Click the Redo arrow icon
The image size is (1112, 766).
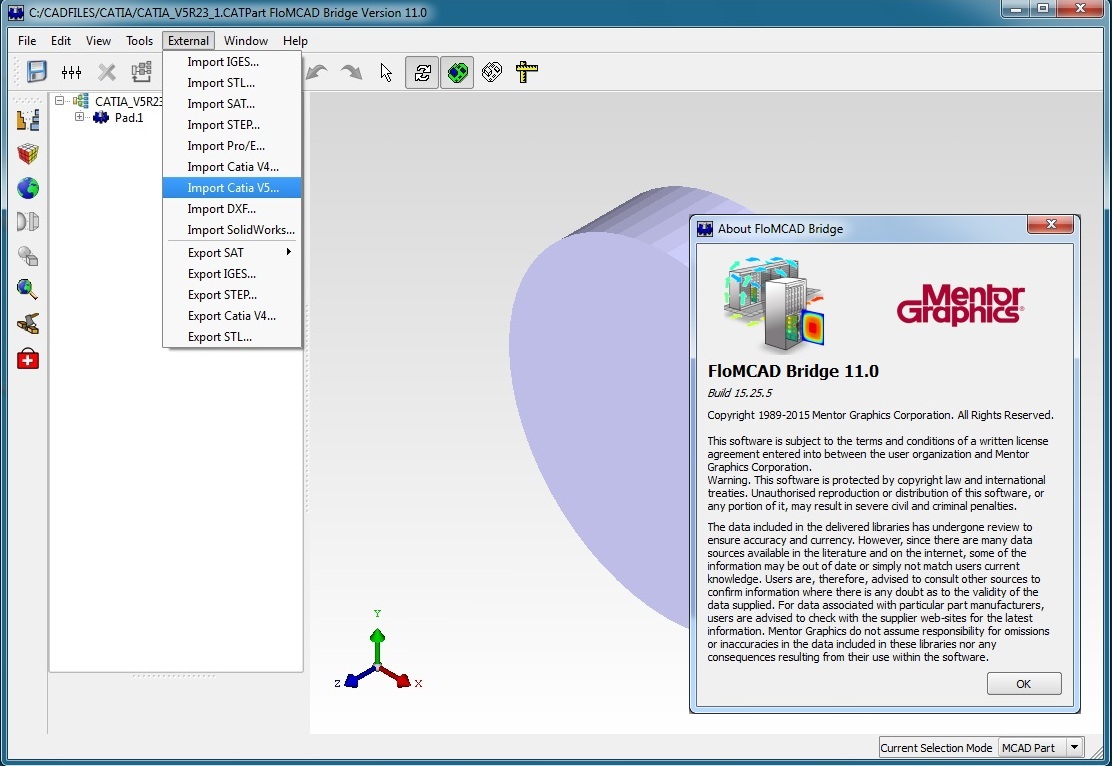point(352,72)
